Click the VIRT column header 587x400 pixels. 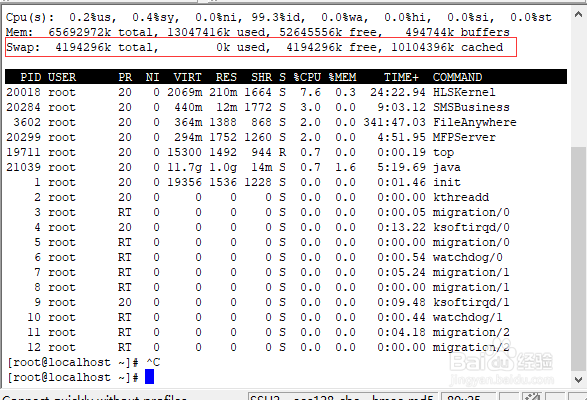[188, 77]
